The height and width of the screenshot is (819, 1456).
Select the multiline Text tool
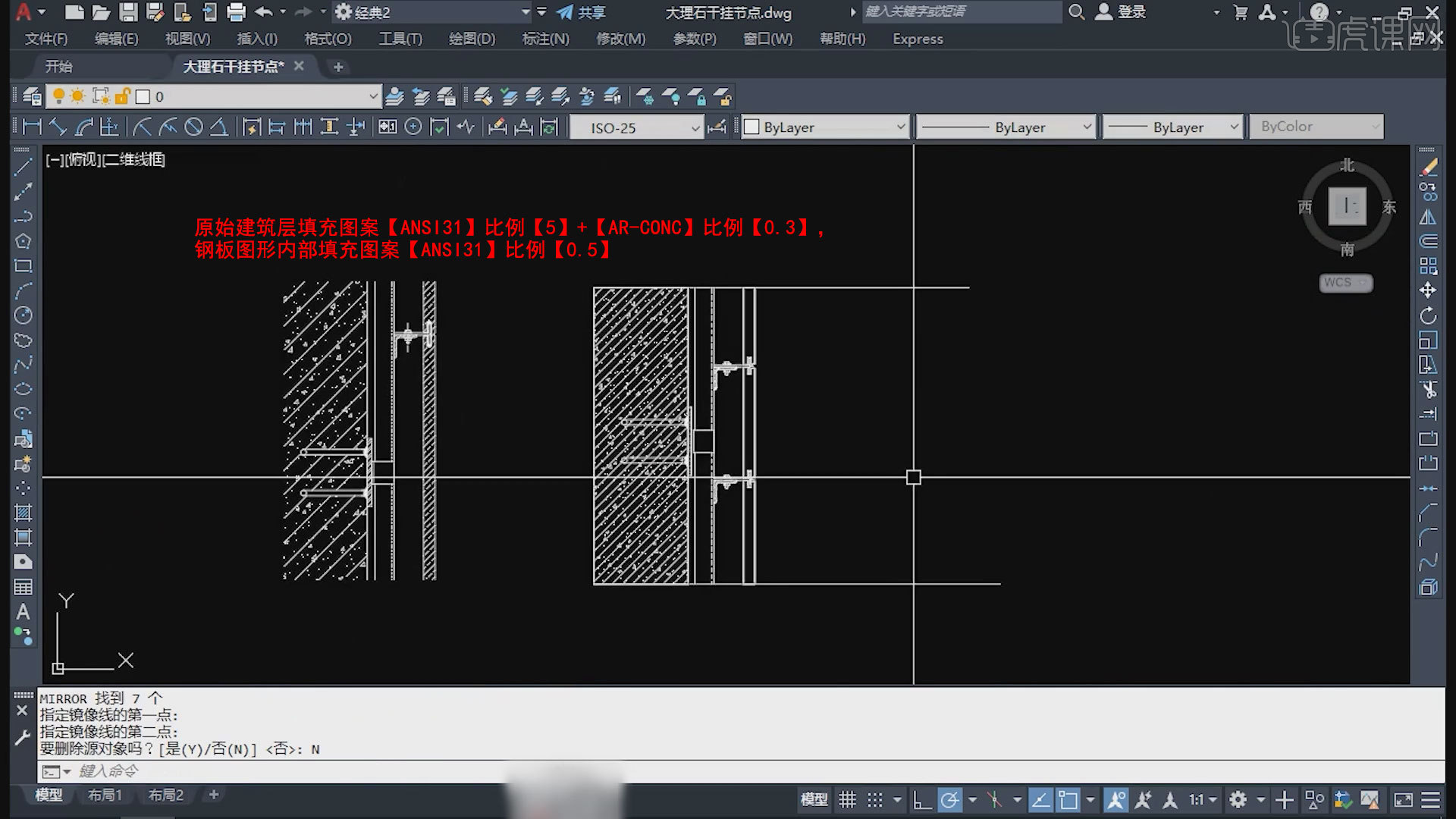pyautogui.click(x=24, y=612)
